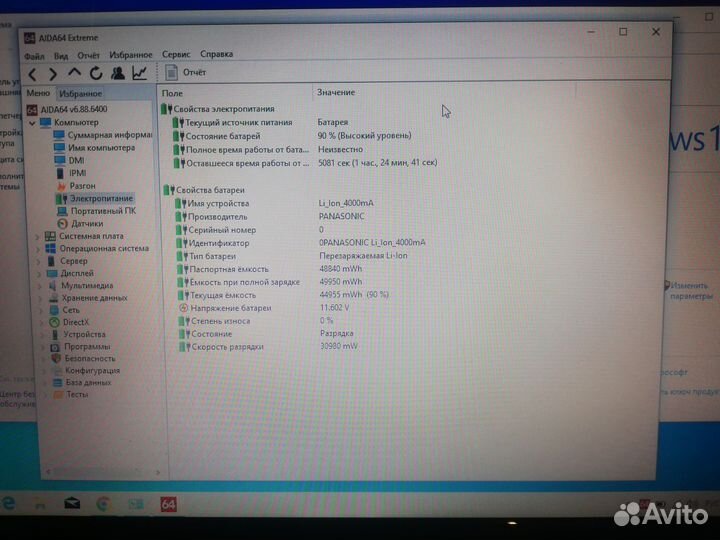The image size is (720, 540).
Task: Click the DirectX Xbox icon
Action: point(54,322)
